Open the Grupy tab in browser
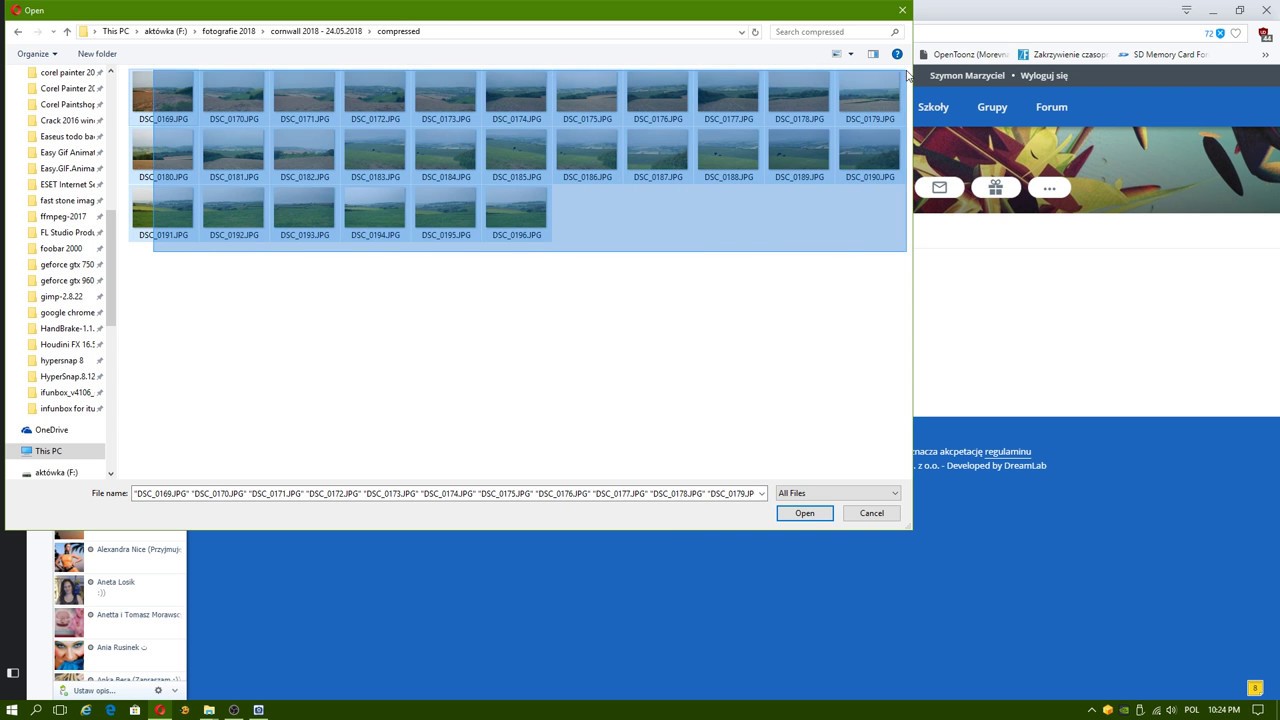Image resolution: width=1280 pixels, height=720 pixels. click(992, 107)
